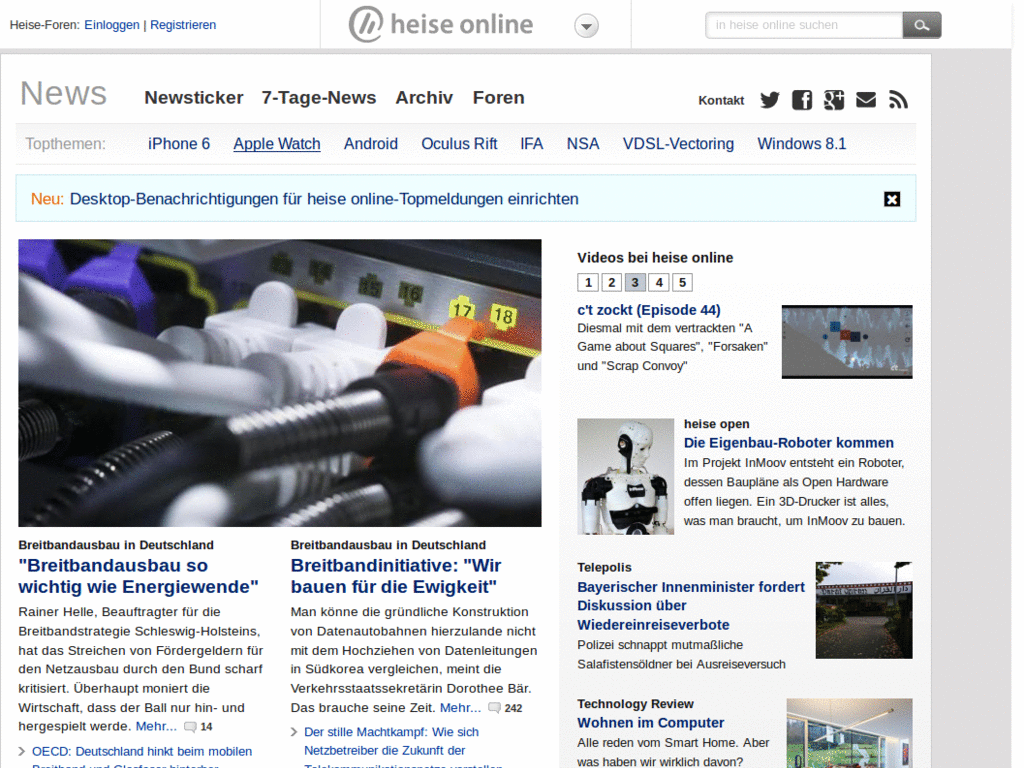The height and width of the screenshot is (768, 1024).
Task: Expand the OECD Breitband related article arrow
Action: point(20,751)
